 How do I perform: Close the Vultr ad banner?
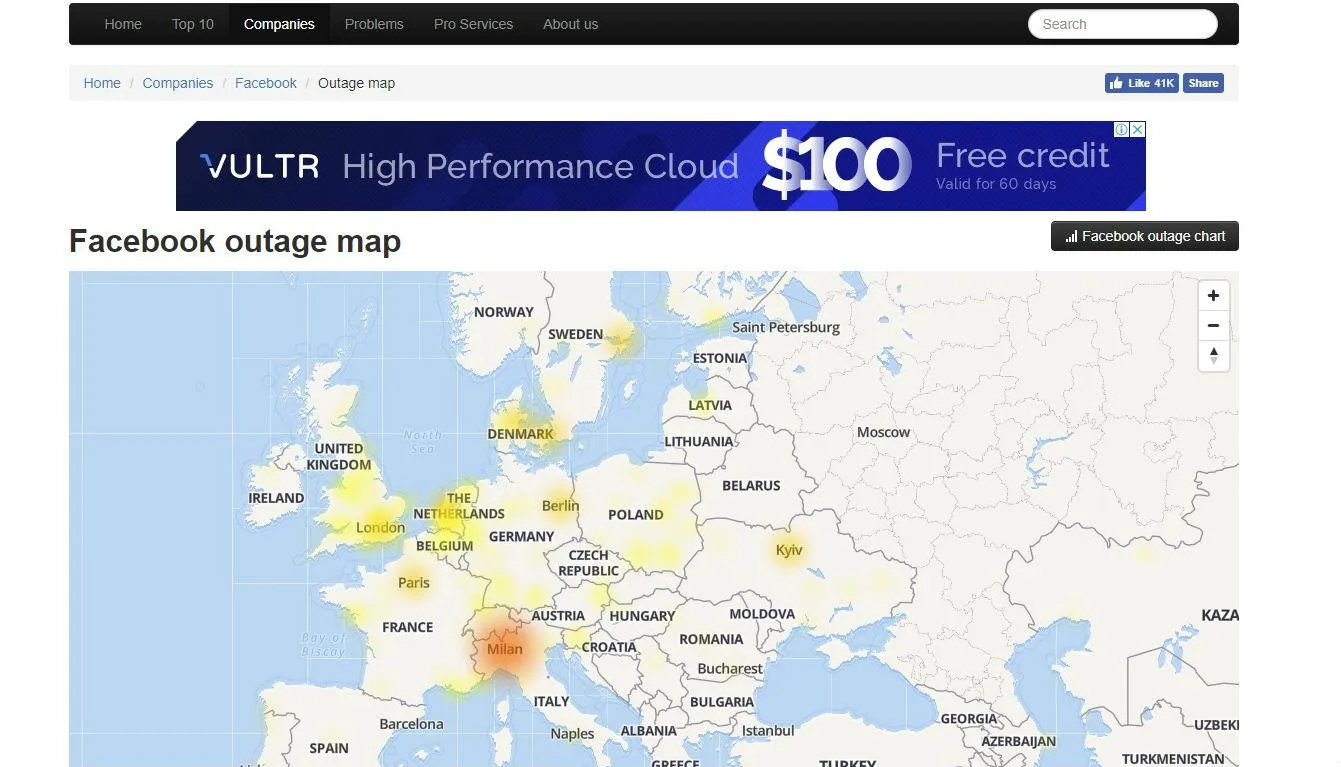click(x=1137, y=130)
